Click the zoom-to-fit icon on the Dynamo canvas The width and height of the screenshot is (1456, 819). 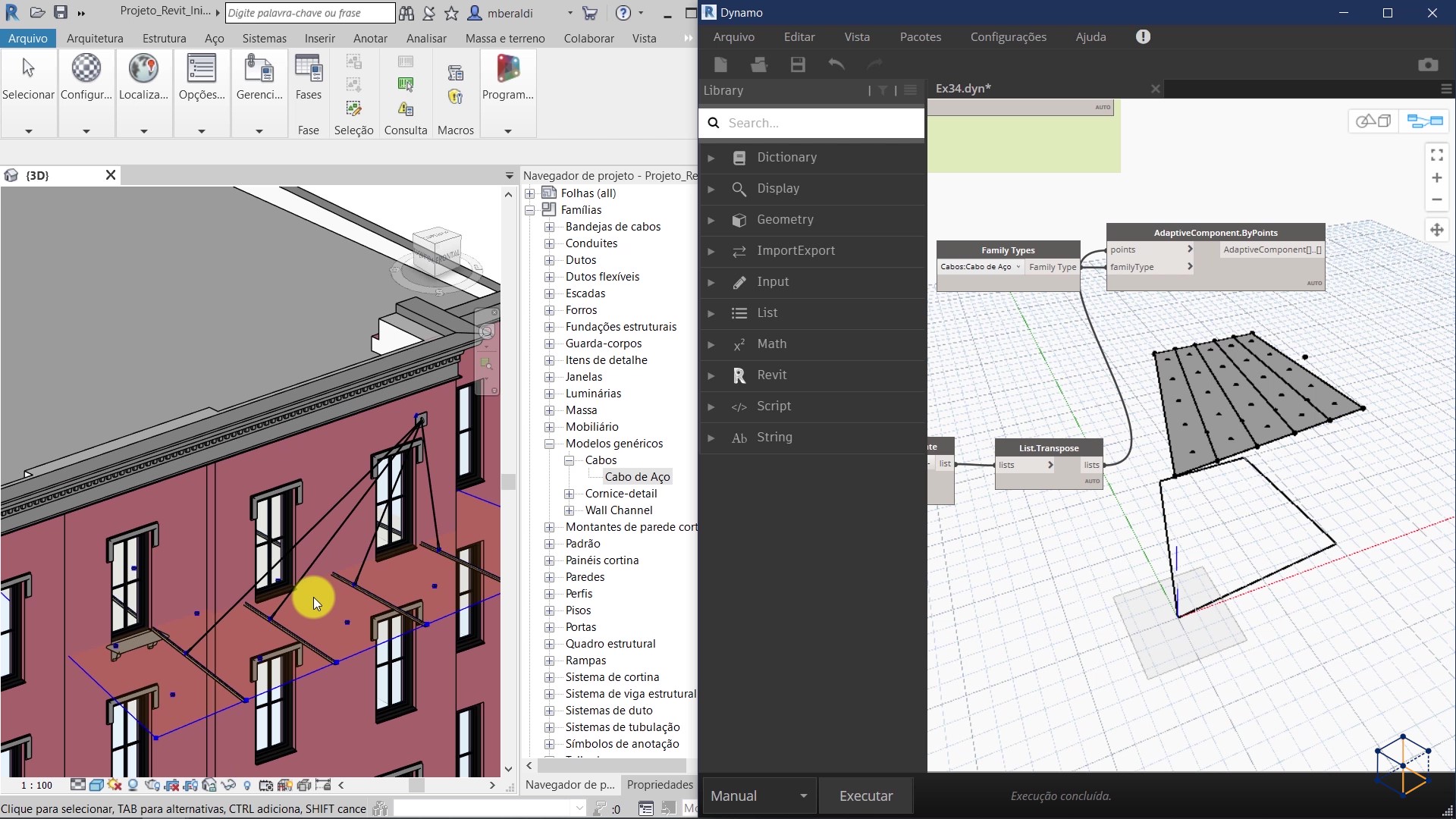tap(1437, 155)
